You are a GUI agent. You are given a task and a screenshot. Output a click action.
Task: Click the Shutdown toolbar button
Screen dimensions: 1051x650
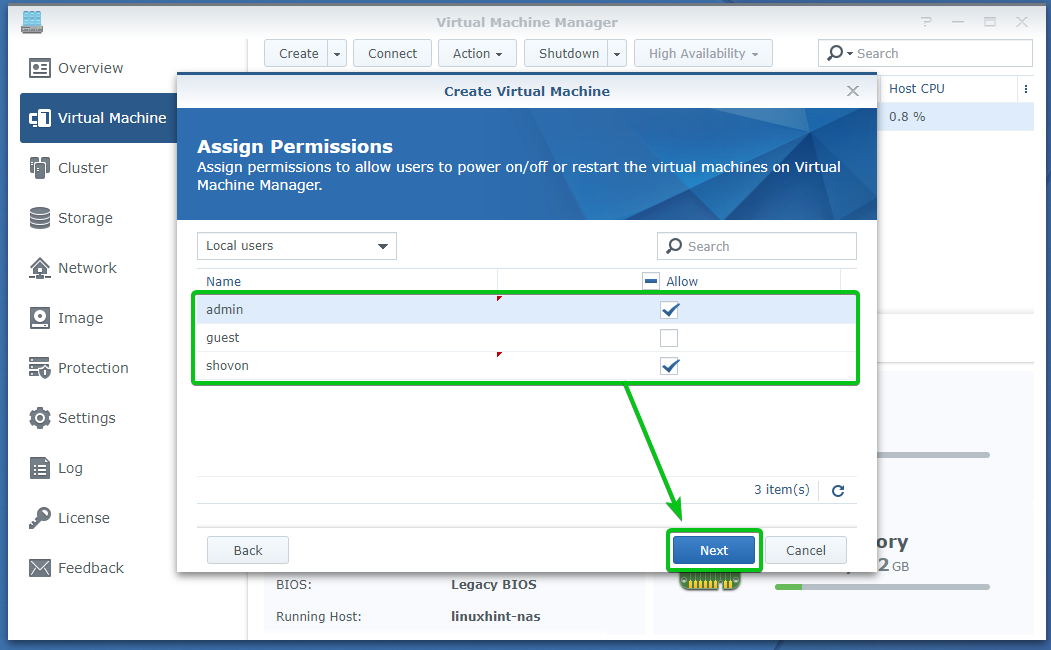[x=566, y=54]
